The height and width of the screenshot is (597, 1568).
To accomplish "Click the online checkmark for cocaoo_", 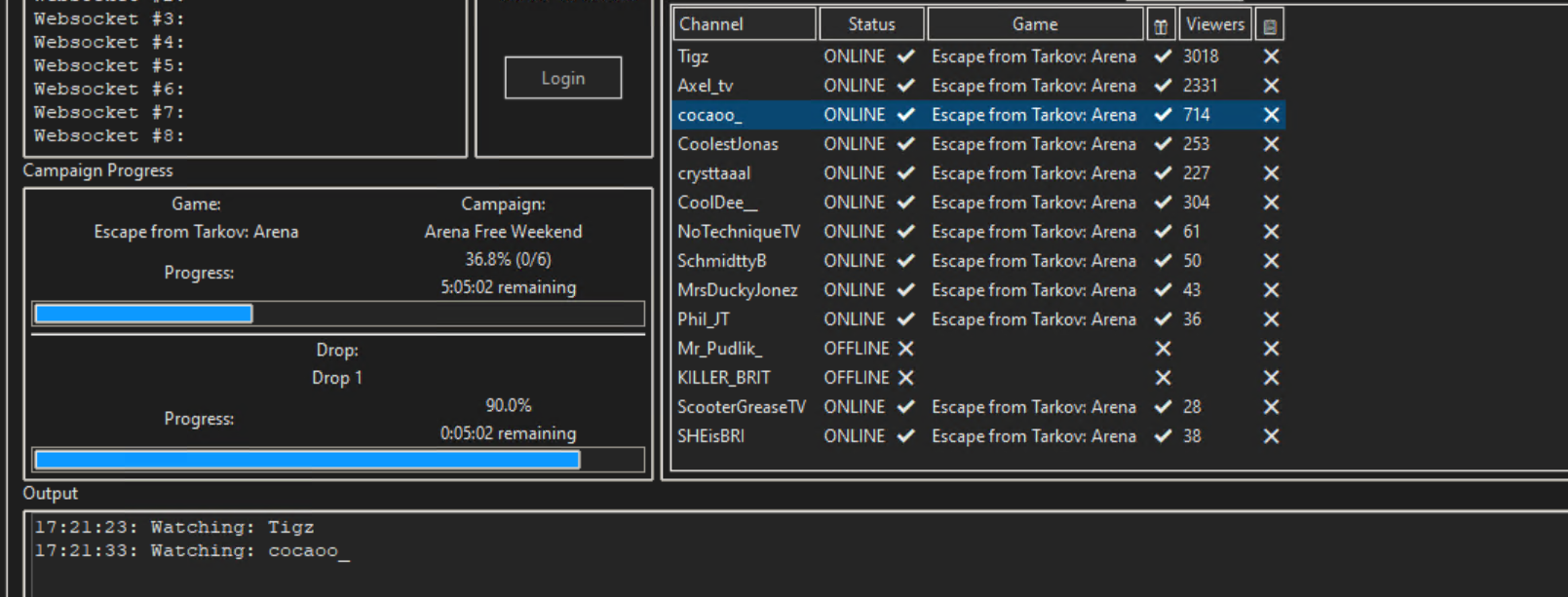I will pos(906,115).
